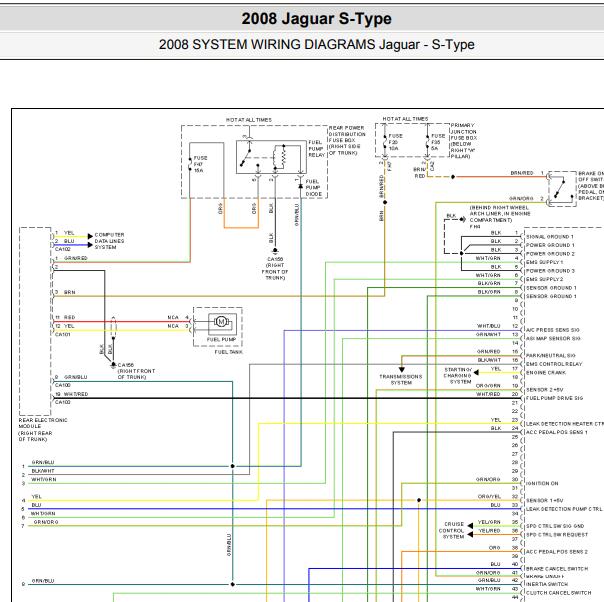Click the 'ENGINE CRANK' pin label
Viewport: 604px width, 602px height.
pos(546,372)
